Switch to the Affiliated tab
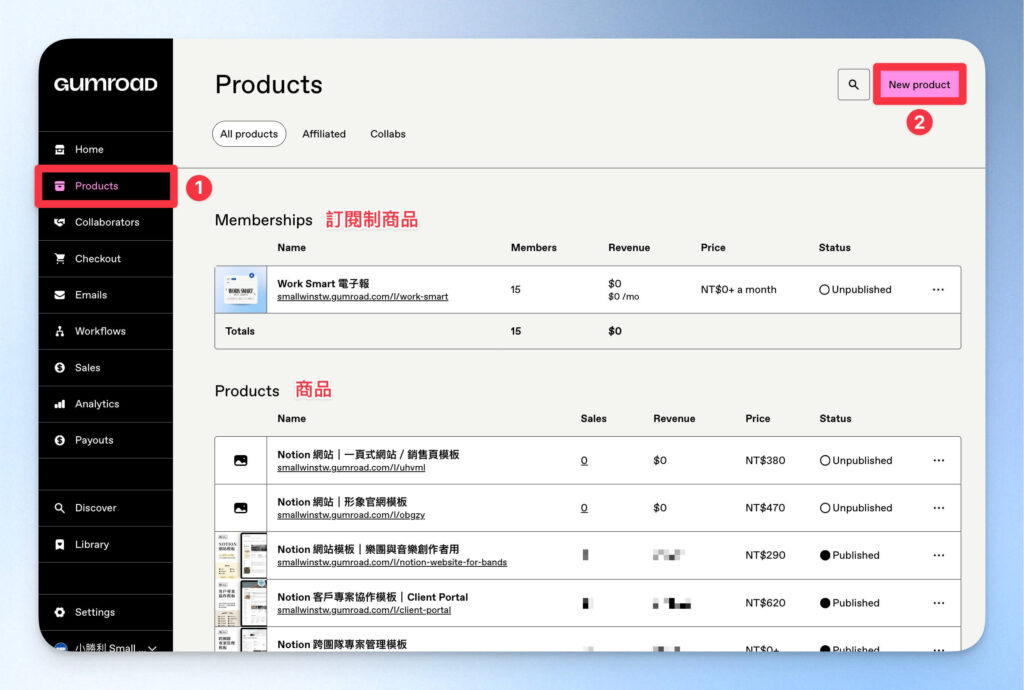The image size is (1024, 690). [324, 134]
